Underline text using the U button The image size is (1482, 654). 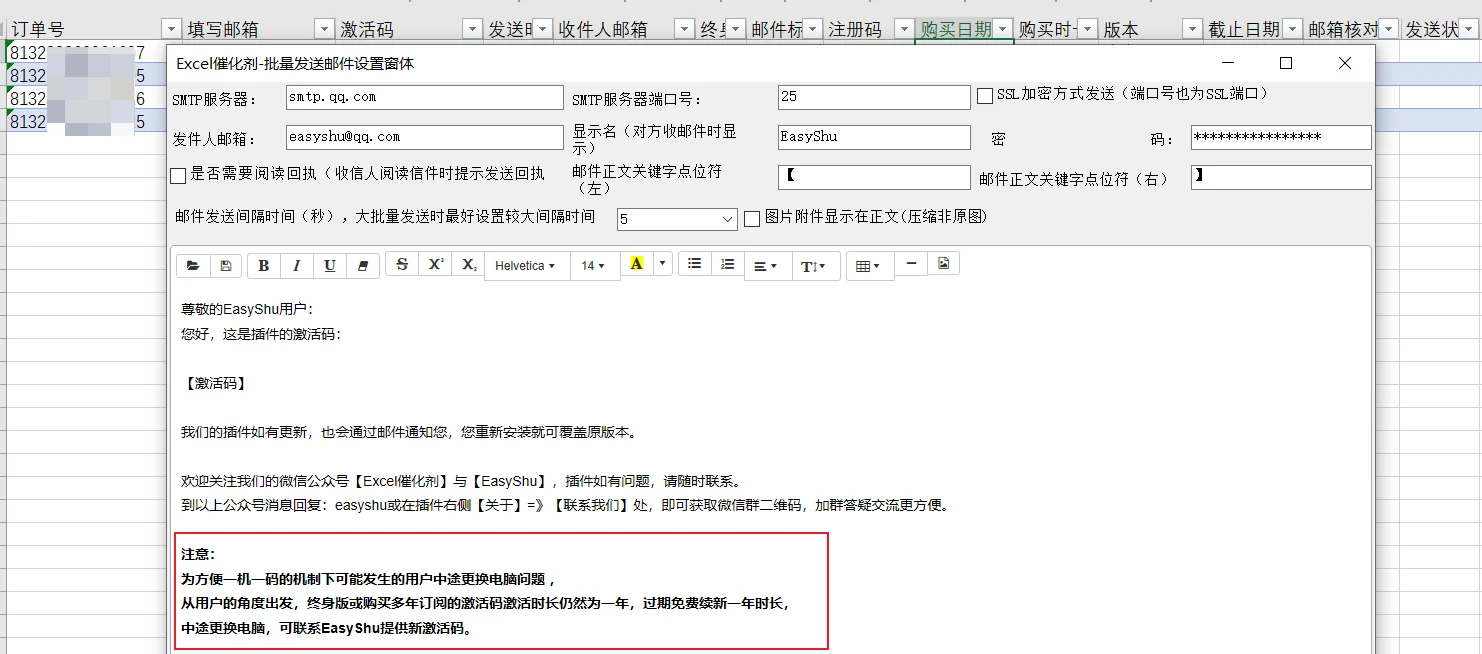[330, 266]
